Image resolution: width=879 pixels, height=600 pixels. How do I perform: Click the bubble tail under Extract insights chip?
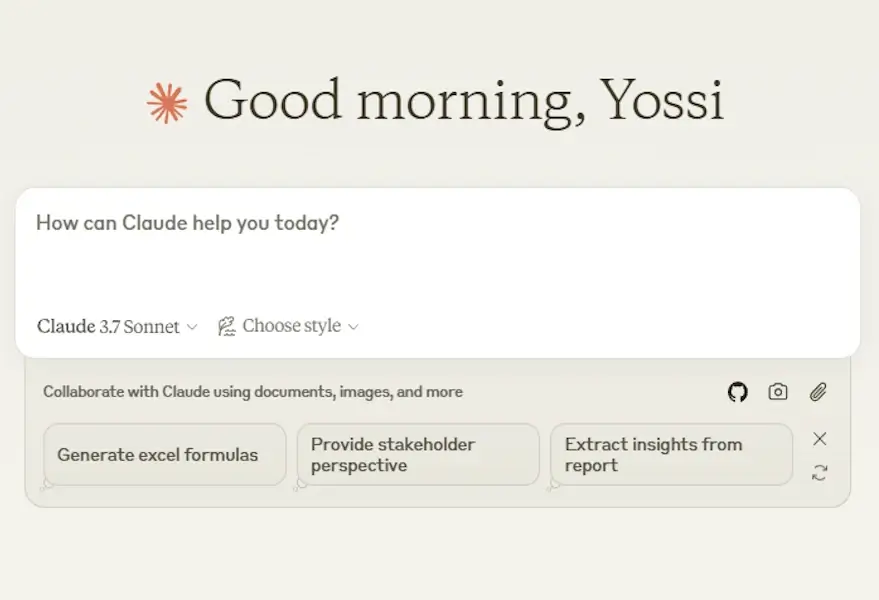pos(554,486)
